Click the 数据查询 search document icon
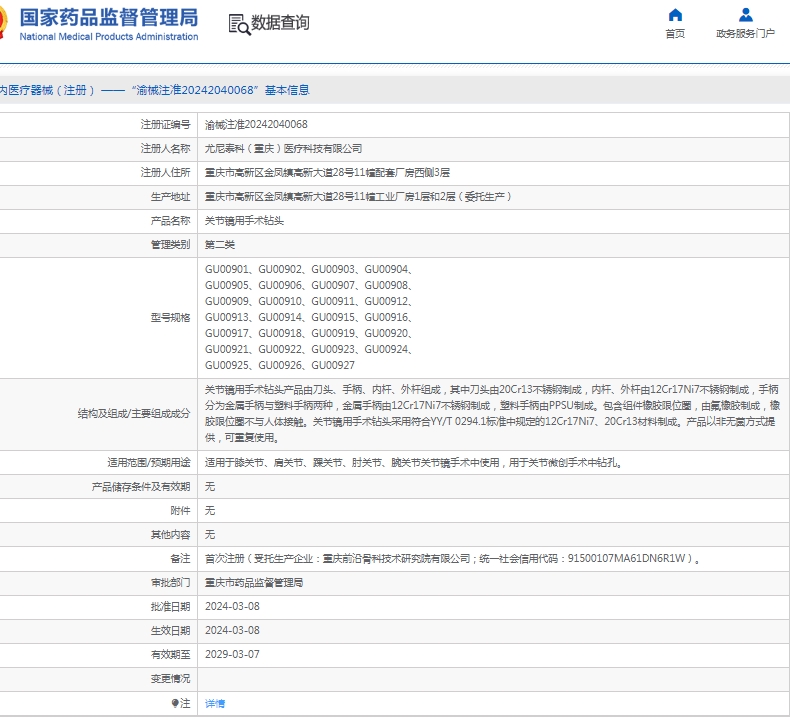790x724 pixels. 239,24
